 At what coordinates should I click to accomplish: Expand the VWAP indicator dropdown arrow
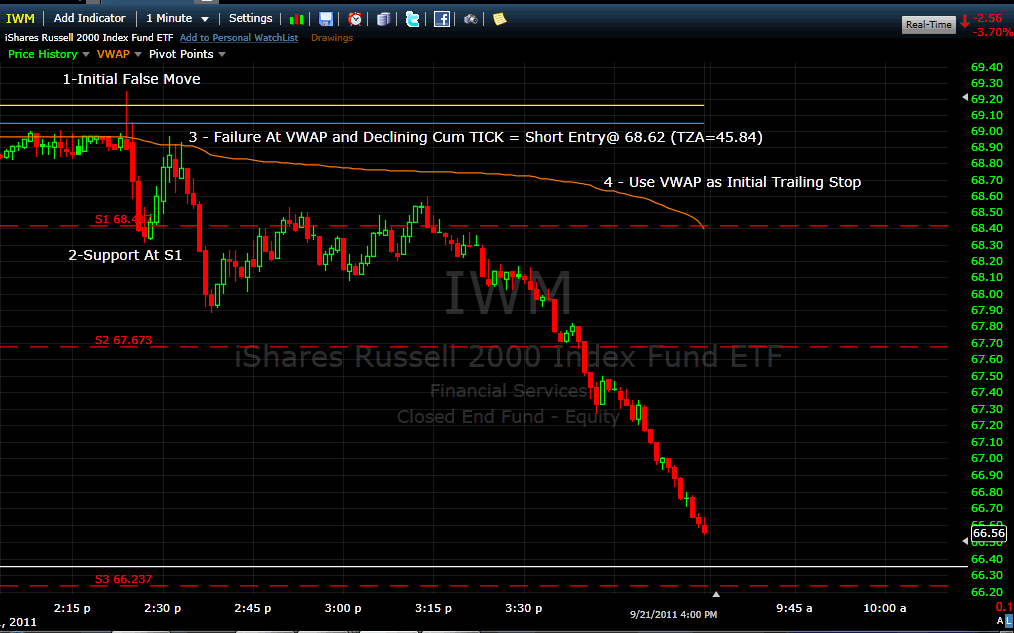[x=137, y=54]
